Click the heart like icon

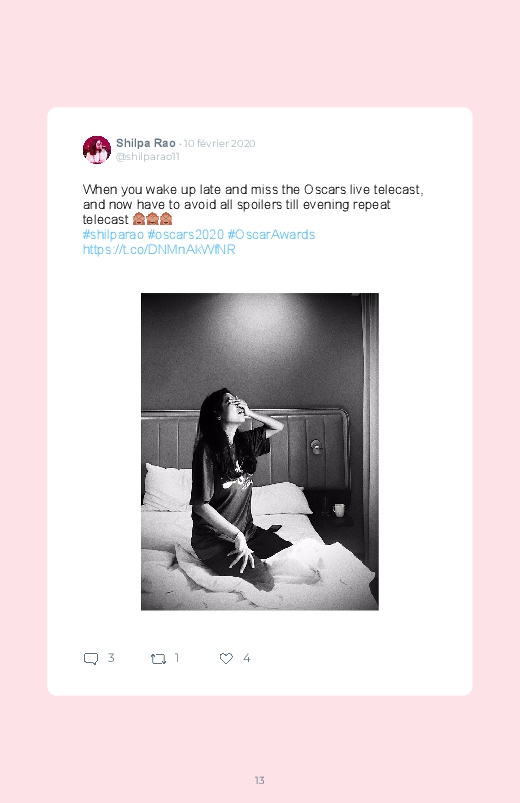(226, 658)
